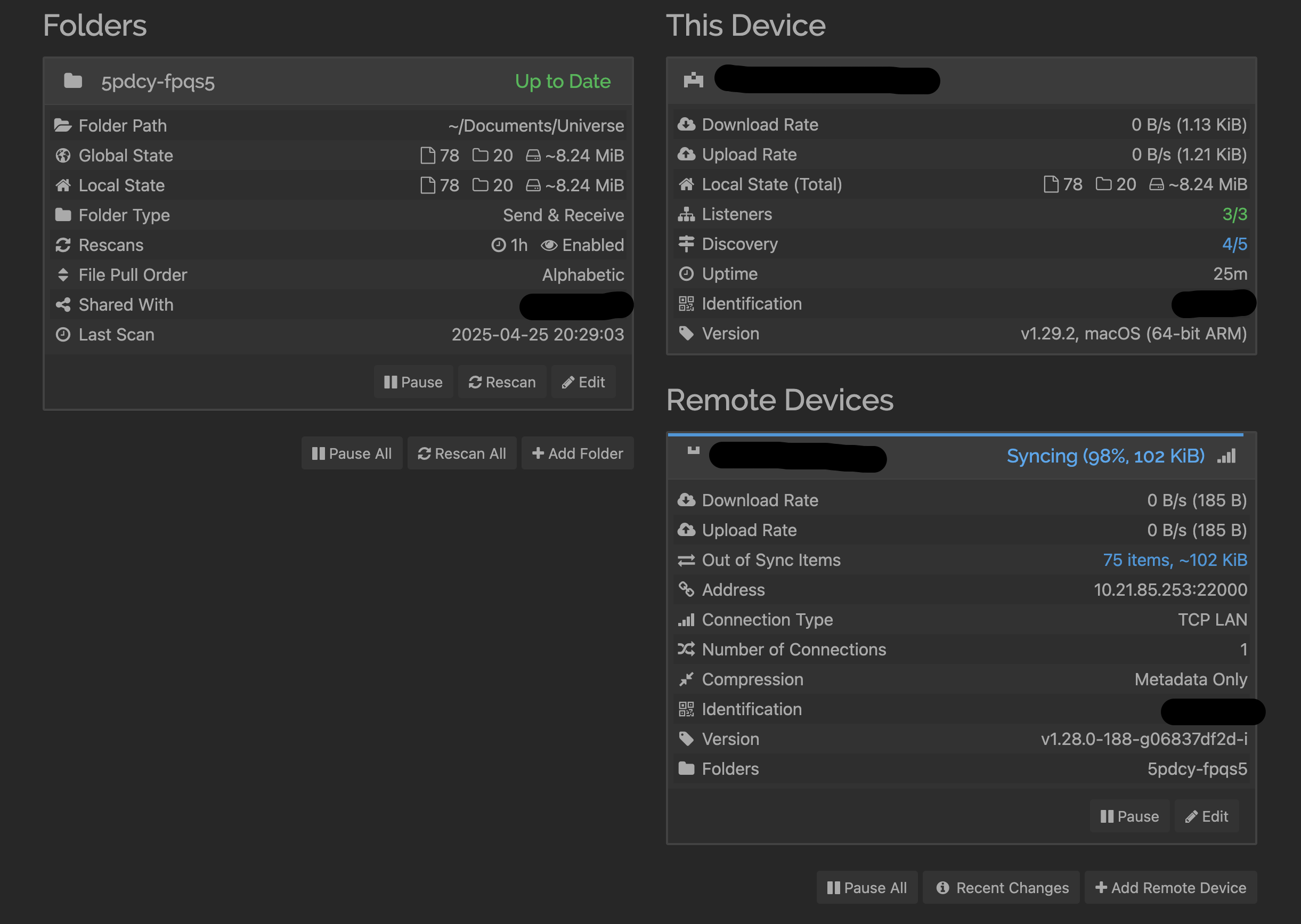Rescan the 5pdcy-fpqs5 folder
The width and height of the screenshot is (1301, 924).
[502, 382]
